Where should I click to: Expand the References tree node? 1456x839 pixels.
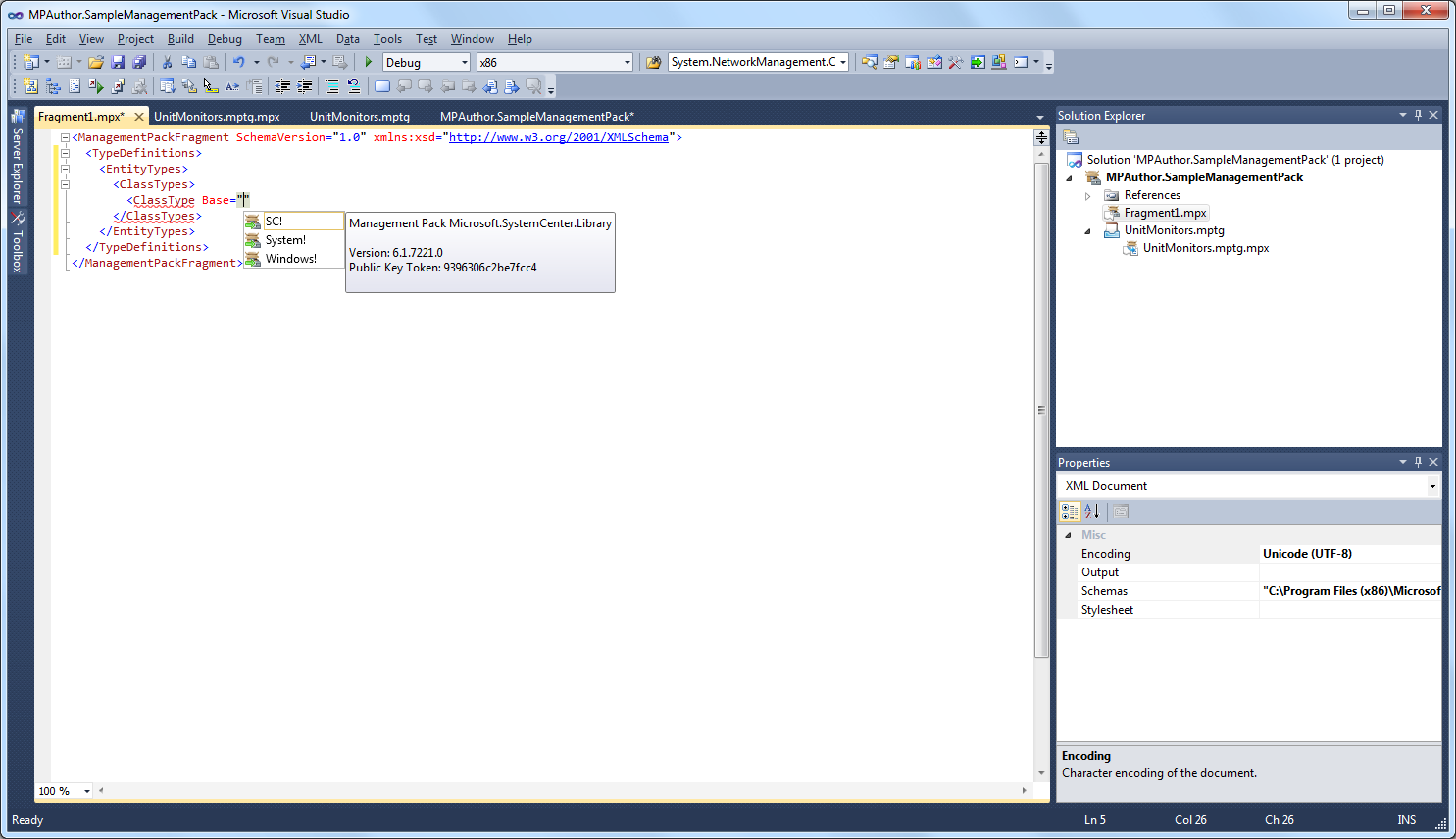pos(1087,196)
